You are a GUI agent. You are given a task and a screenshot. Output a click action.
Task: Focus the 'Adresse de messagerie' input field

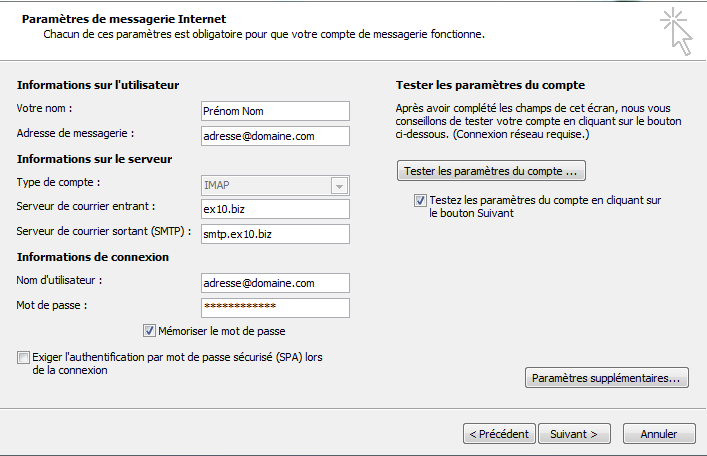[274, 135]
